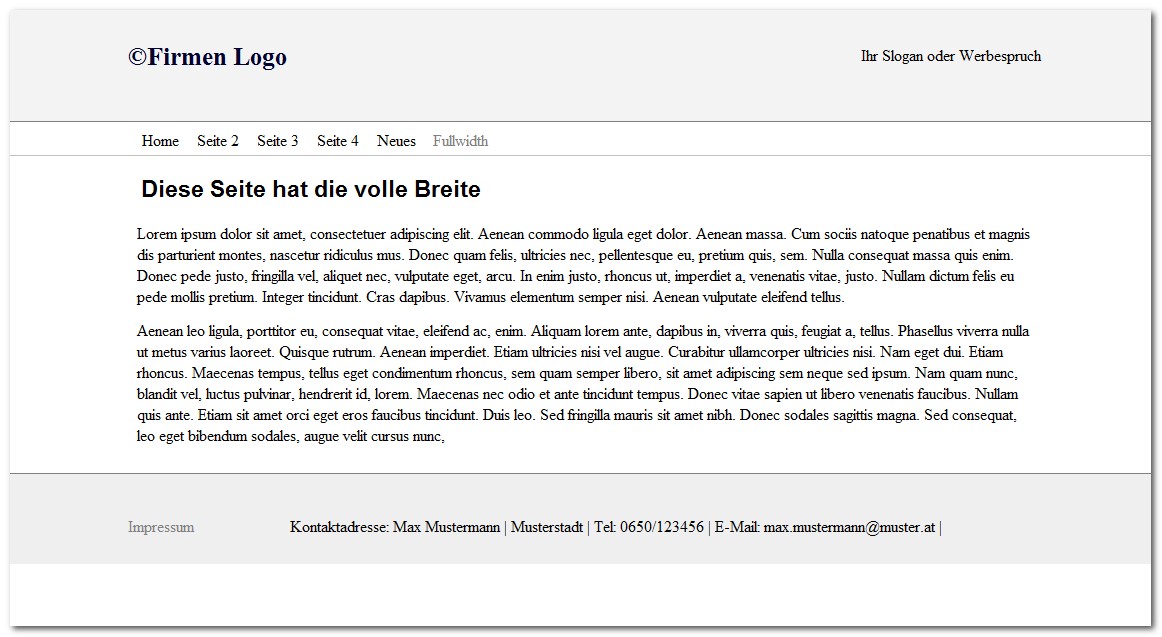This screenshot has height=637, width=1162.
Task: Select the Fullwidth menu item
Action: coord(460,141)
